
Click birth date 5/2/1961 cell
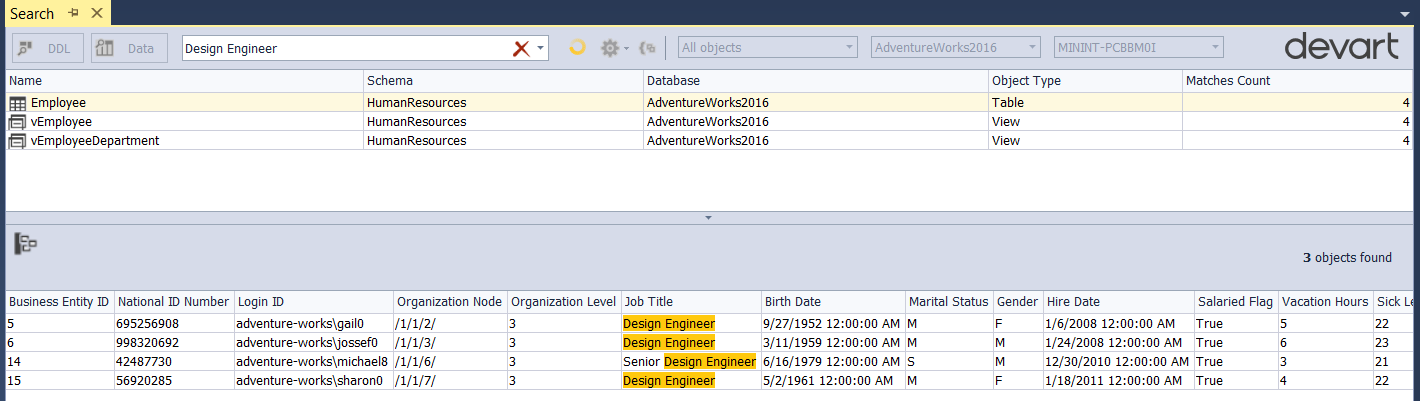[x=832, y=380]
